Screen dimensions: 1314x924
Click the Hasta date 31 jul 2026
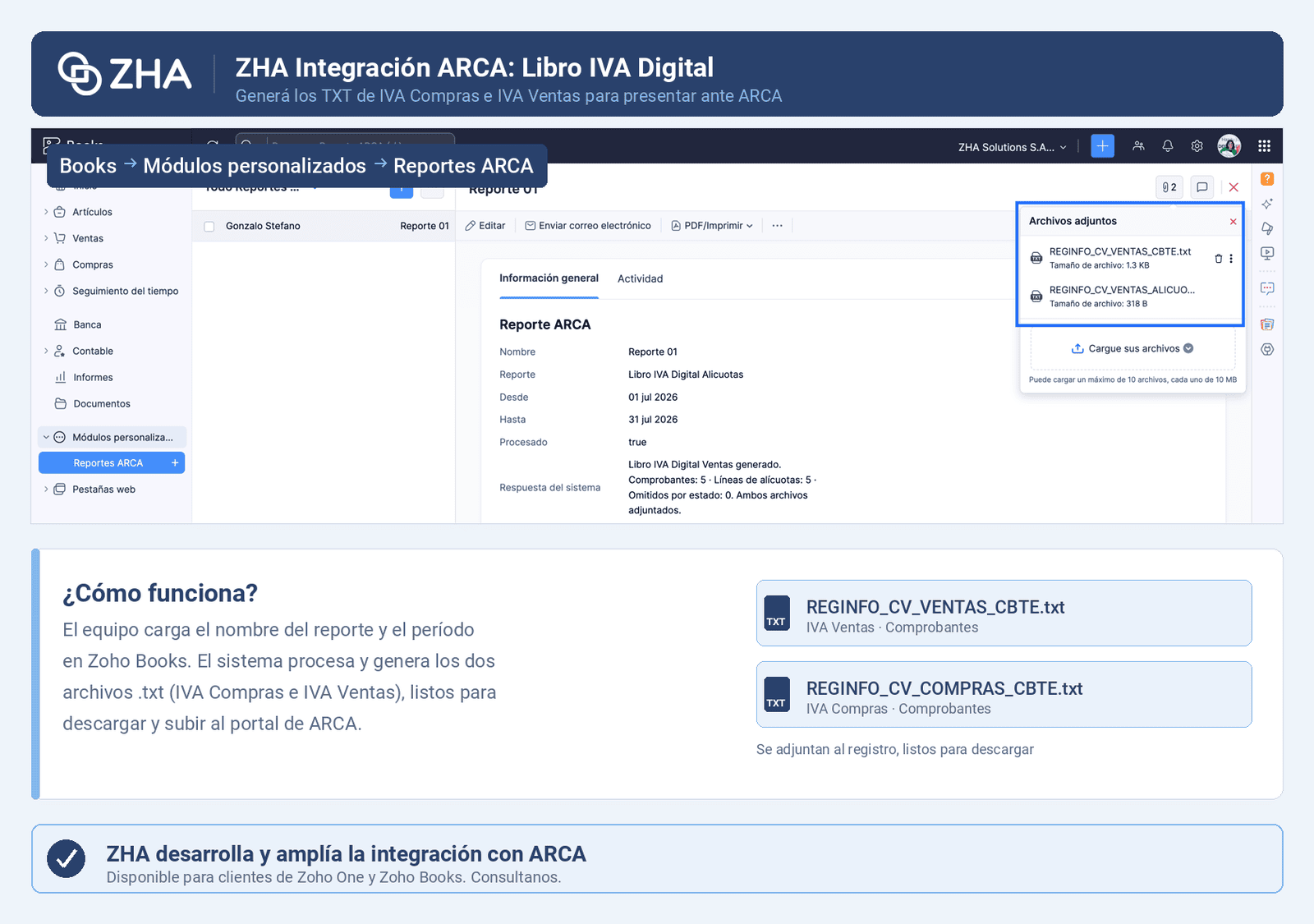coord(653,420)
